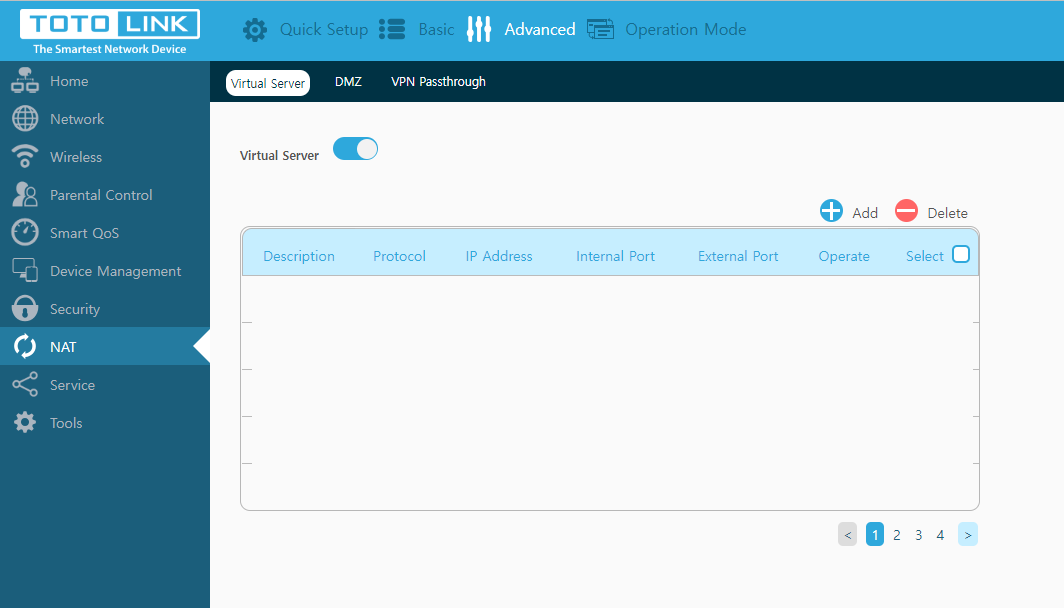Click the Service share icon

click(x=25, y=385)
